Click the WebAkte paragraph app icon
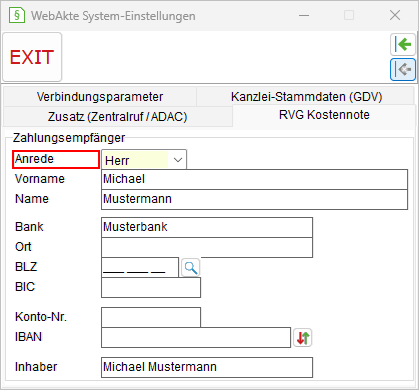The height and width of the screenshot is (390, 419). 16,15
